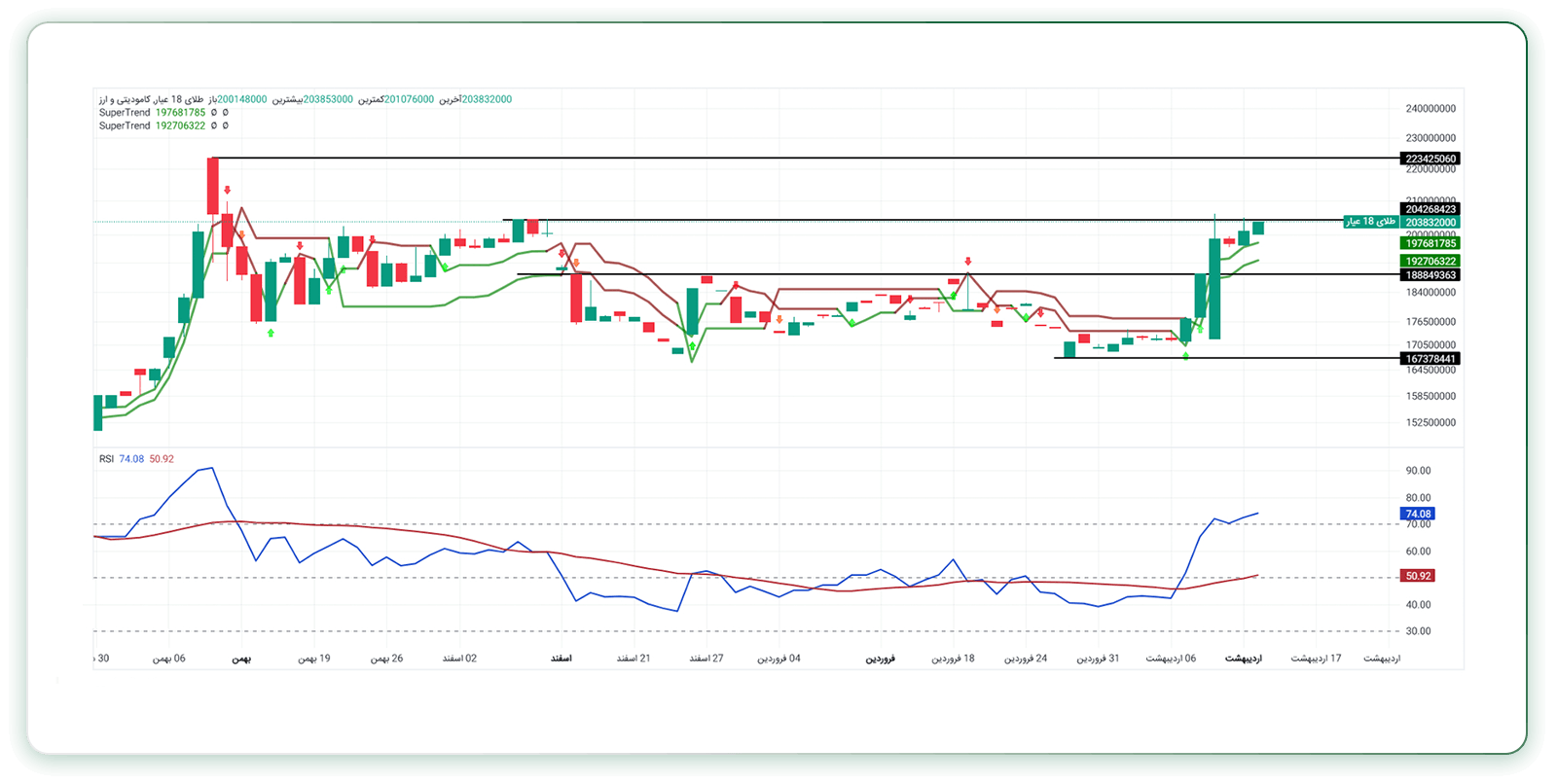Click the 06 اردیبهشت date label
The width and height of the screenshot is (1557, 784).
[1171, 659]
